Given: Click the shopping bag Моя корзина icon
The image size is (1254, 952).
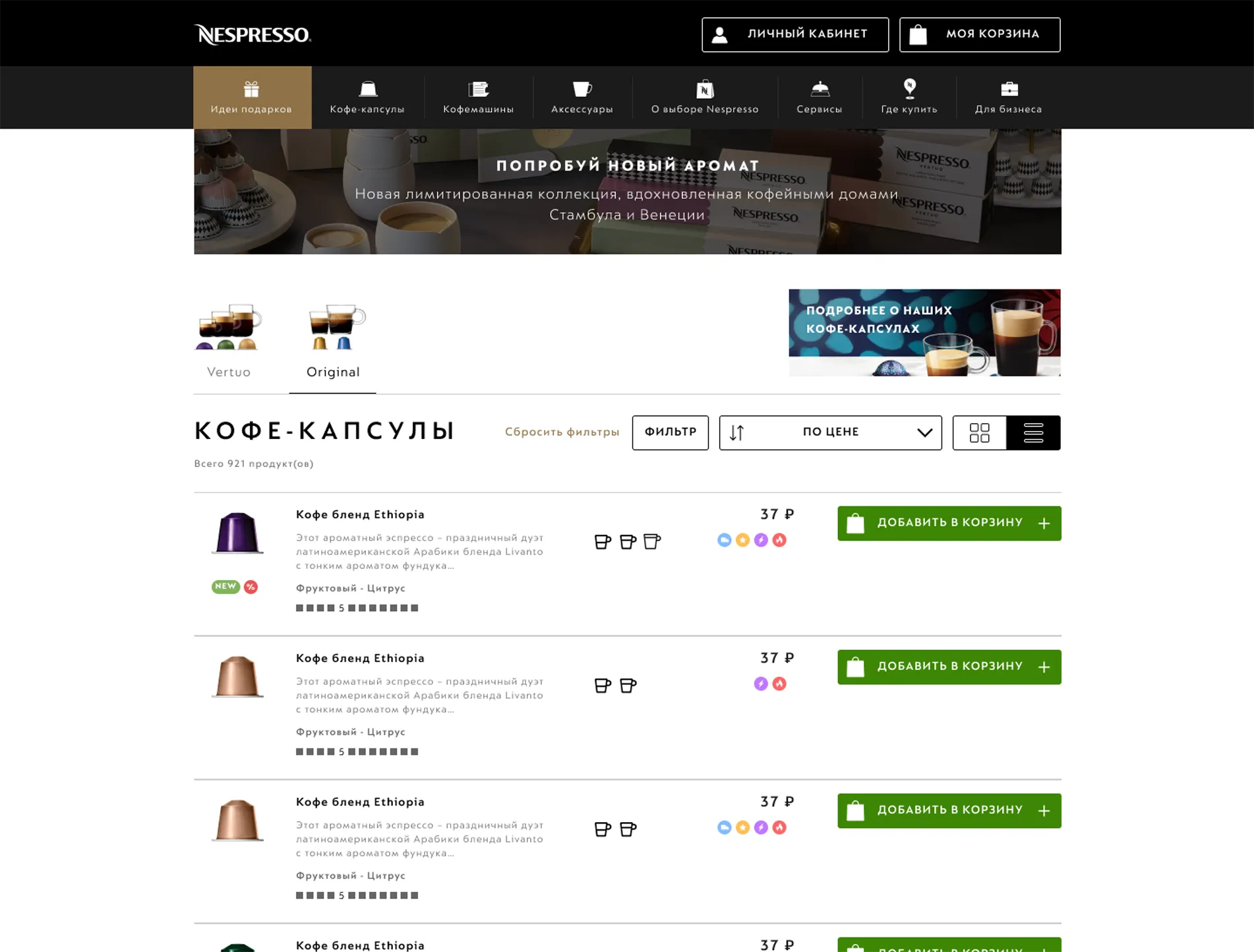Looking at the screenshot, I should coord(918,35).
